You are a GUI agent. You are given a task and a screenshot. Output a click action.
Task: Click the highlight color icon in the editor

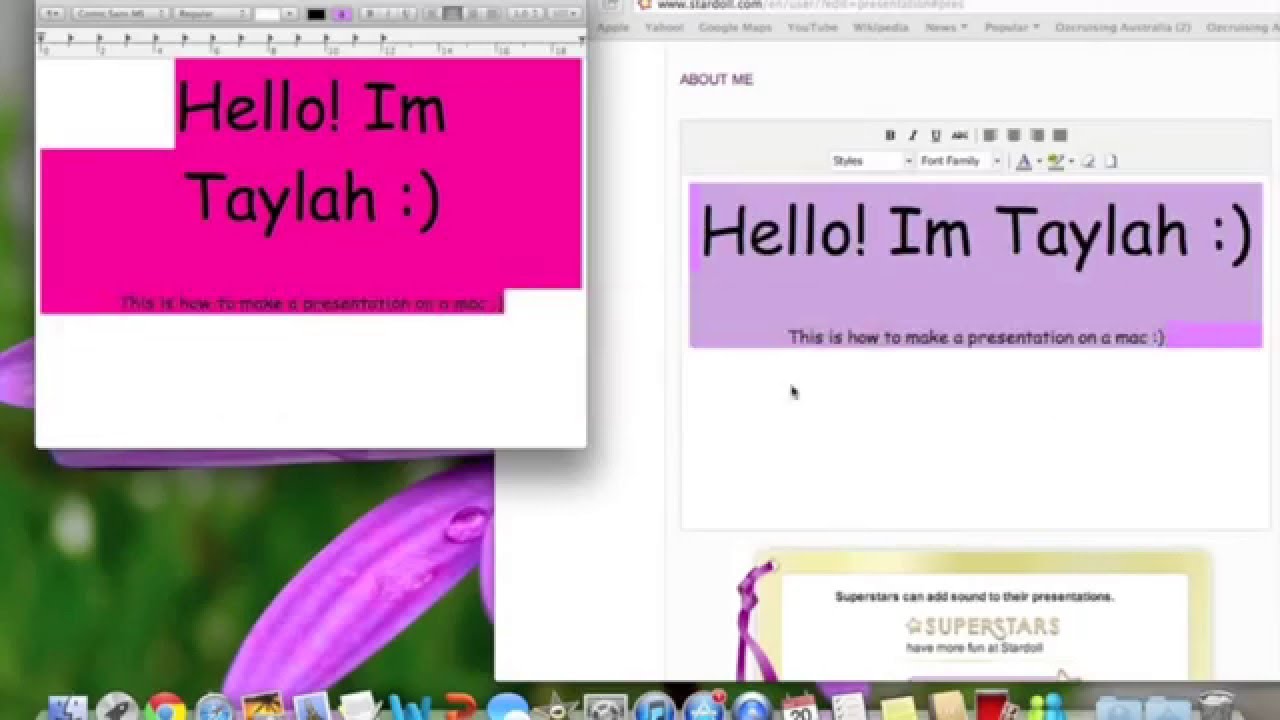click(x=1055, y=160)
